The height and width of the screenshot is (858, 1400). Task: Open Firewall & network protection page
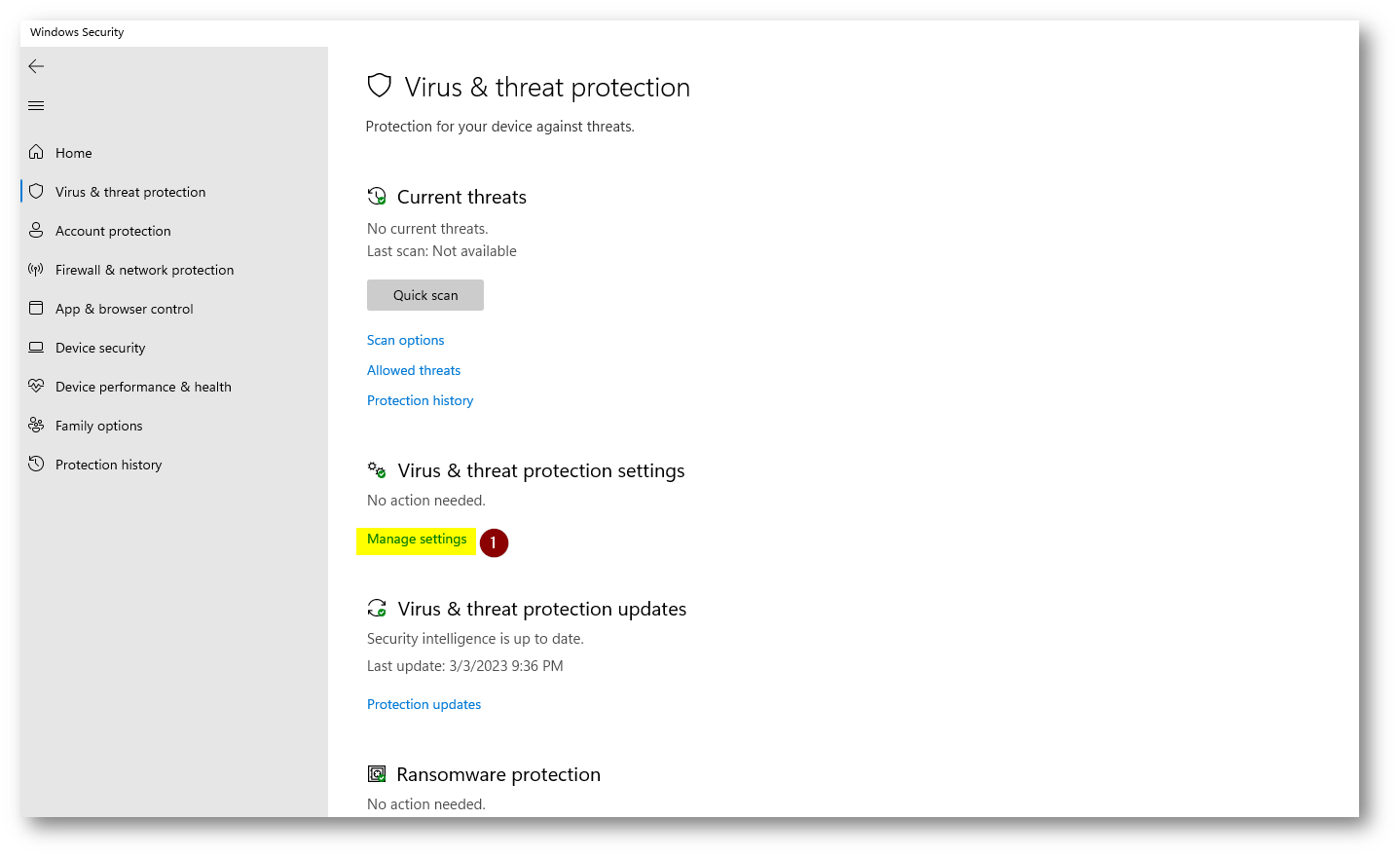(x=144, y=270)
